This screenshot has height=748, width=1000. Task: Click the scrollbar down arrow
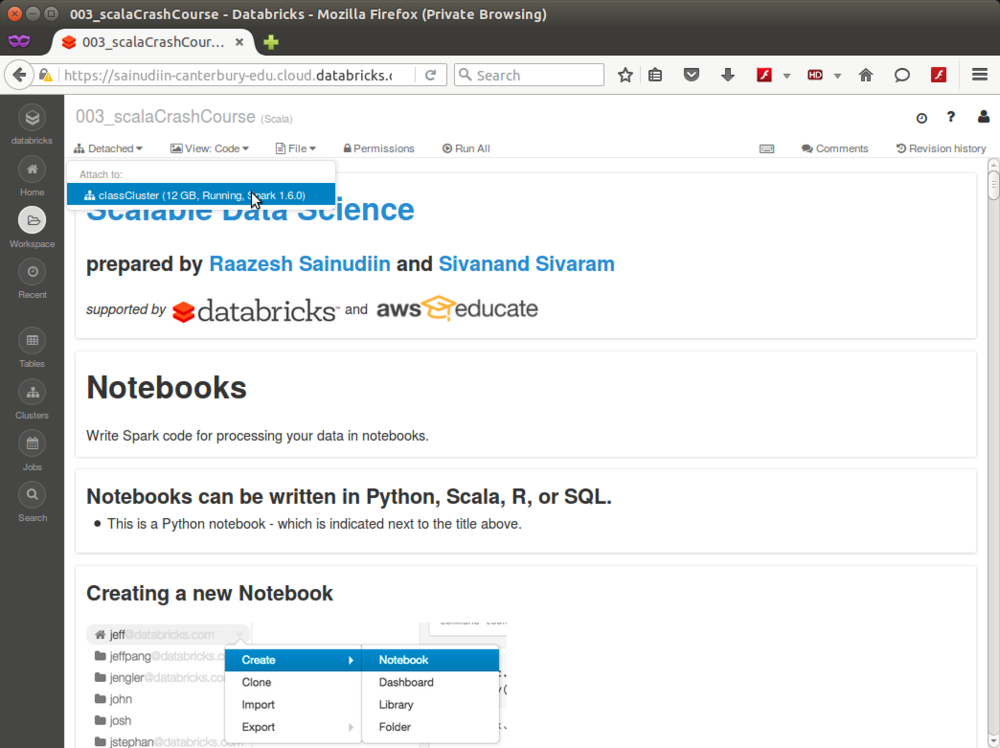click(994, 742)
